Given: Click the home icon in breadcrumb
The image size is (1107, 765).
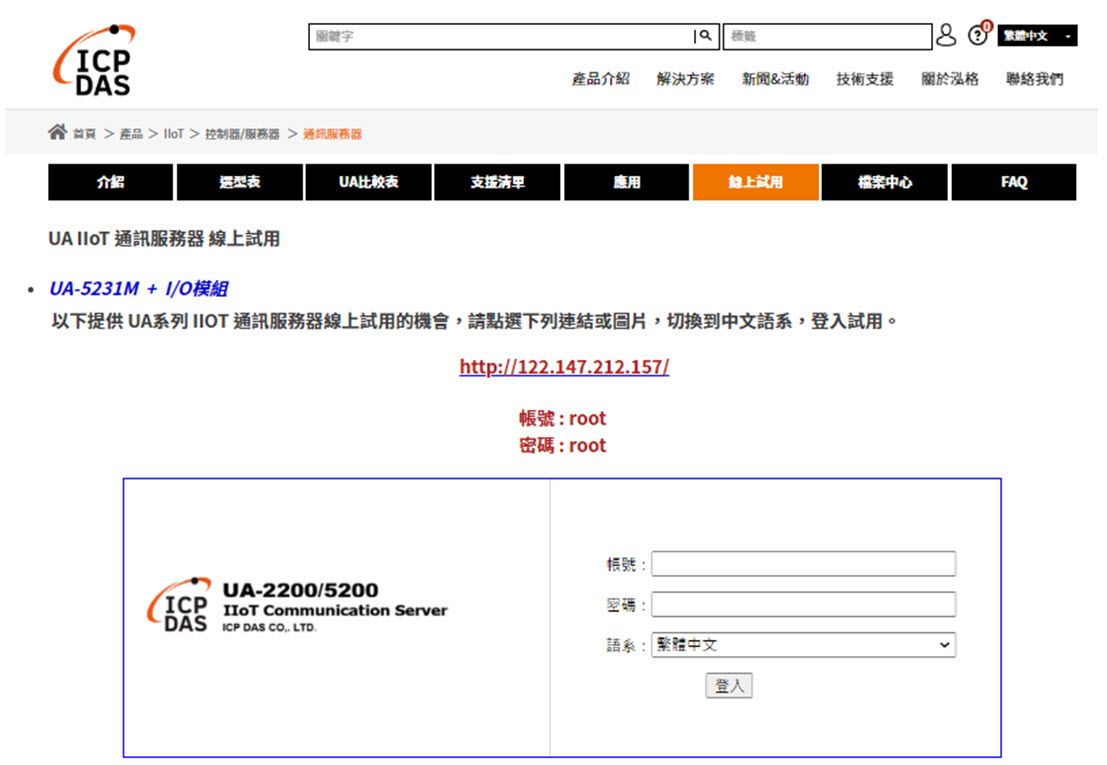Looking at the screenshot, I should pyautogui.click(x=57, y=131).
